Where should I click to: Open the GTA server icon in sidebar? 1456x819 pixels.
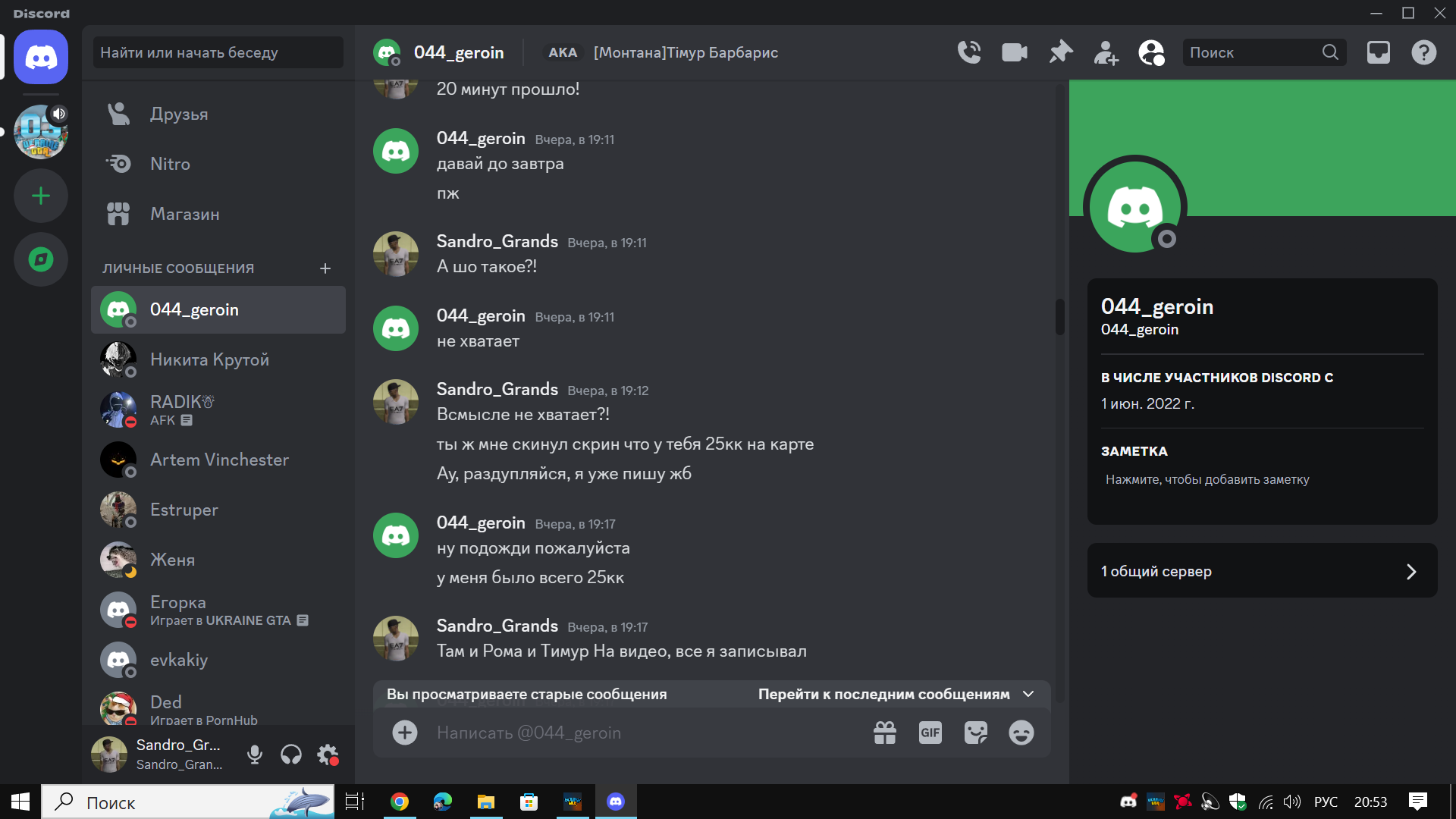coord(41,132)
